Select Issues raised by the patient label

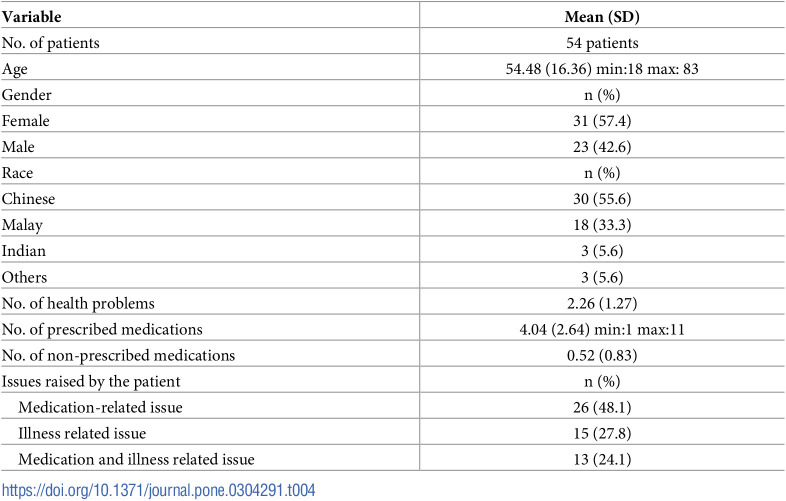[91, 382]
